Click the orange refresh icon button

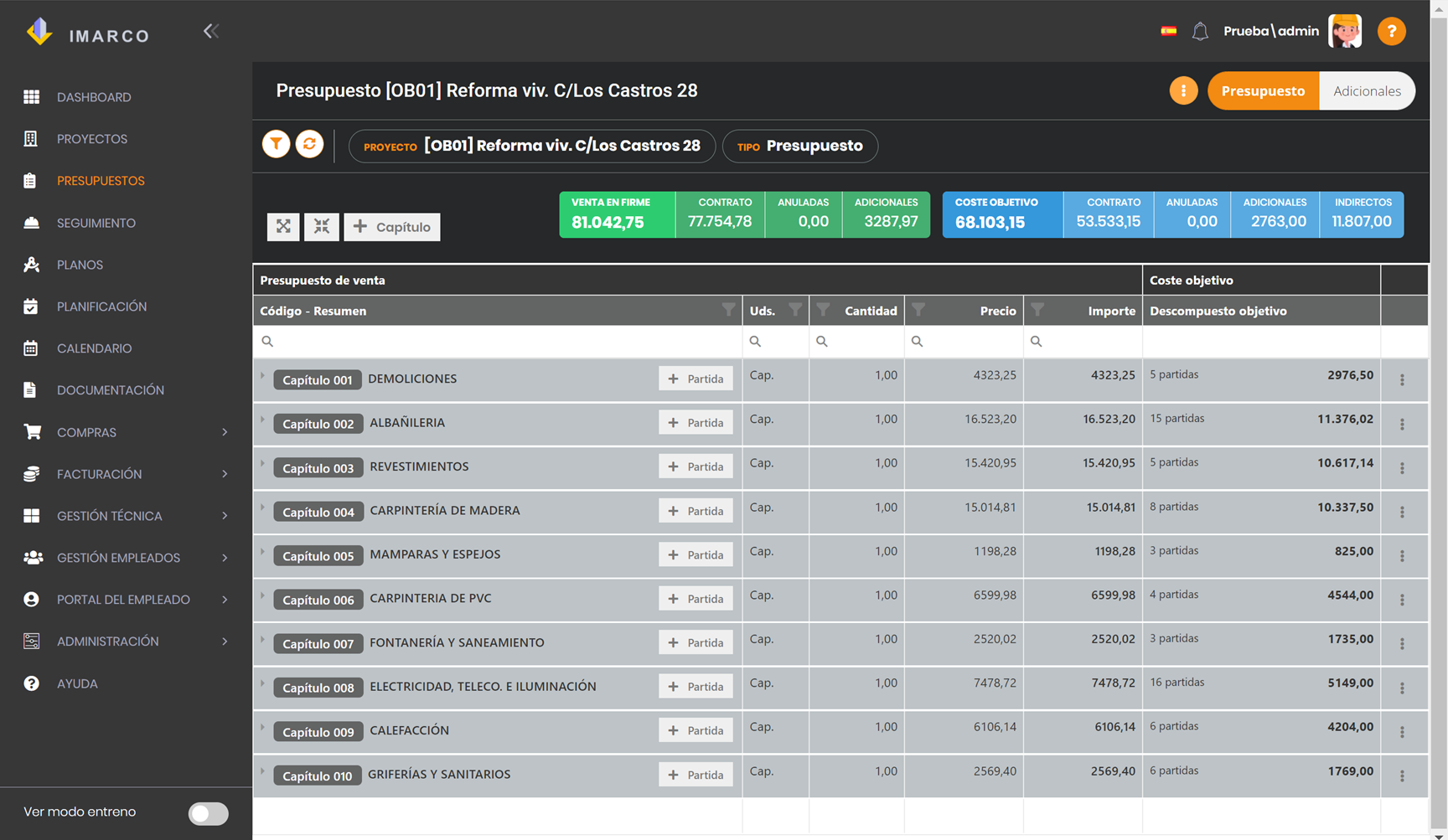point(309,144)
